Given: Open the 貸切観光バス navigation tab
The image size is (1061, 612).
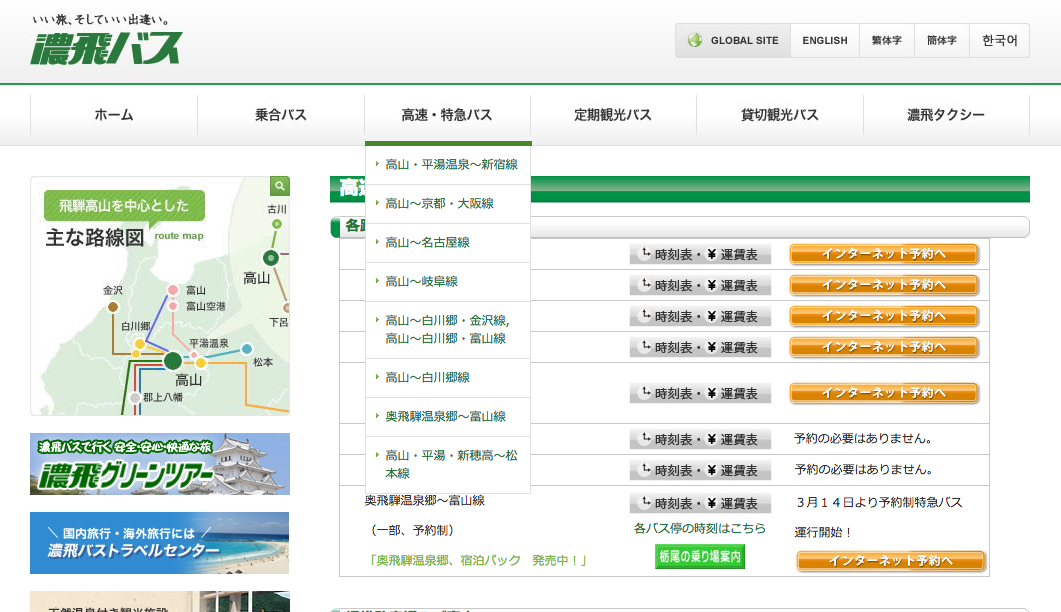Looking at the screenshot, I should pyautogui.click(x=780, y=115).
